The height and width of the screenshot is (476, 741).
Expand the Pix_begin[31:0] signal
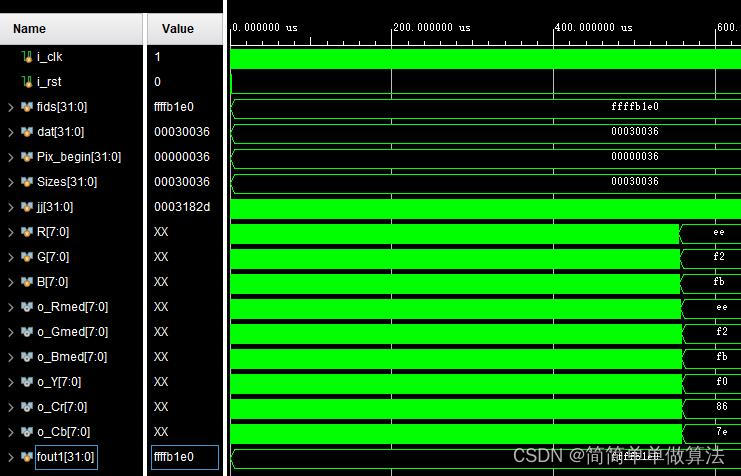click(10, 157)
